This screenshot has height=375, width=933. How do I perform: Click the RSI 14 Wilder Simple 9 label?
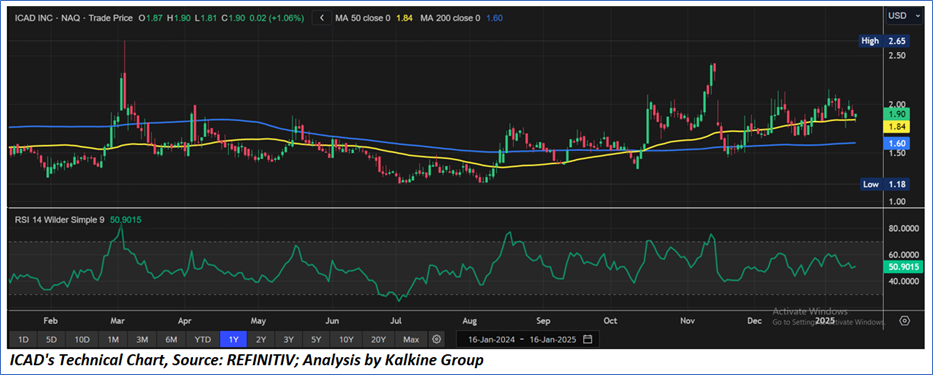60,220
